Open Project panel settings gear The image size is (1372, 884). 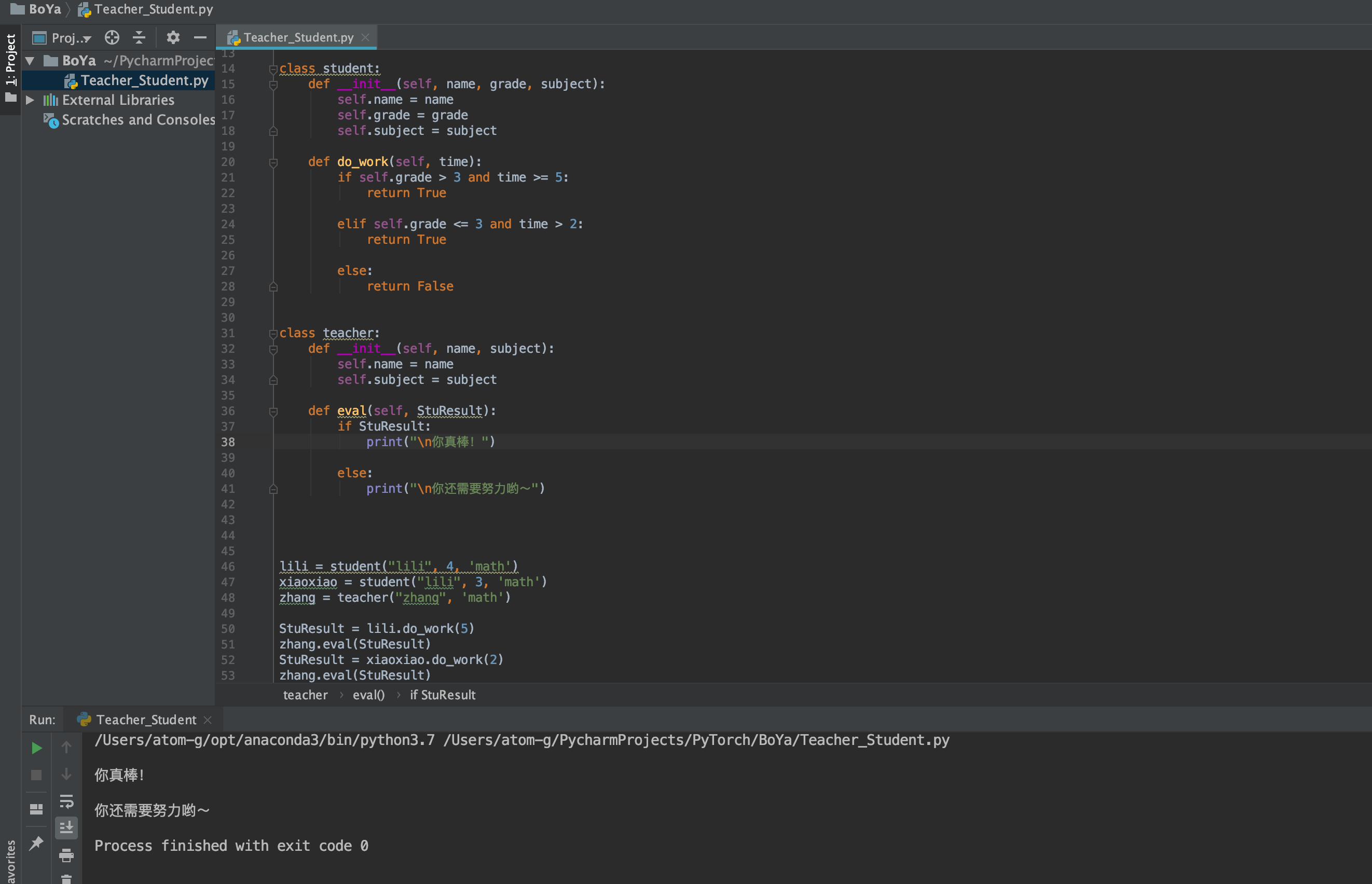click(173, 38)
